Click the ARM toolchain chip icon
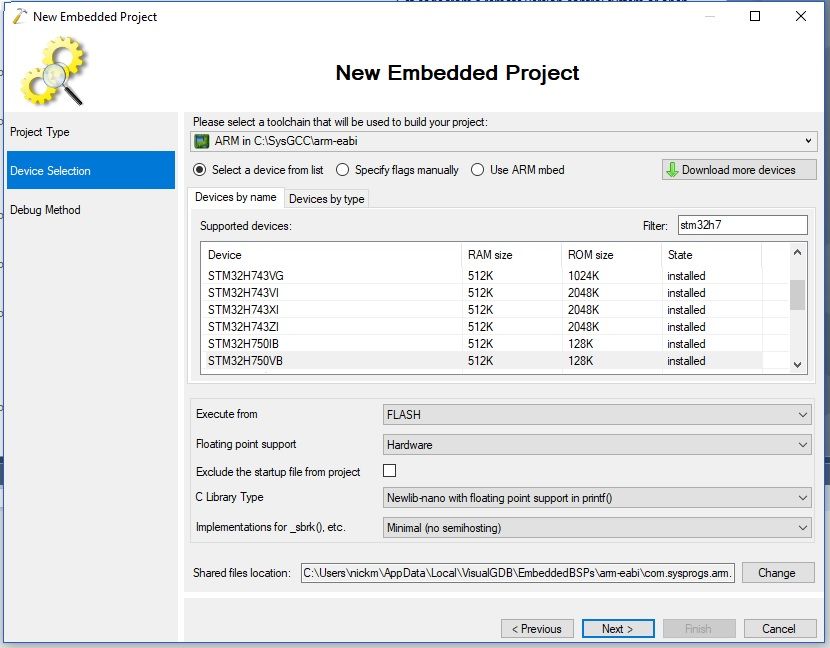The width and height of the screenshot is (830, 648). tap(202, 141)
